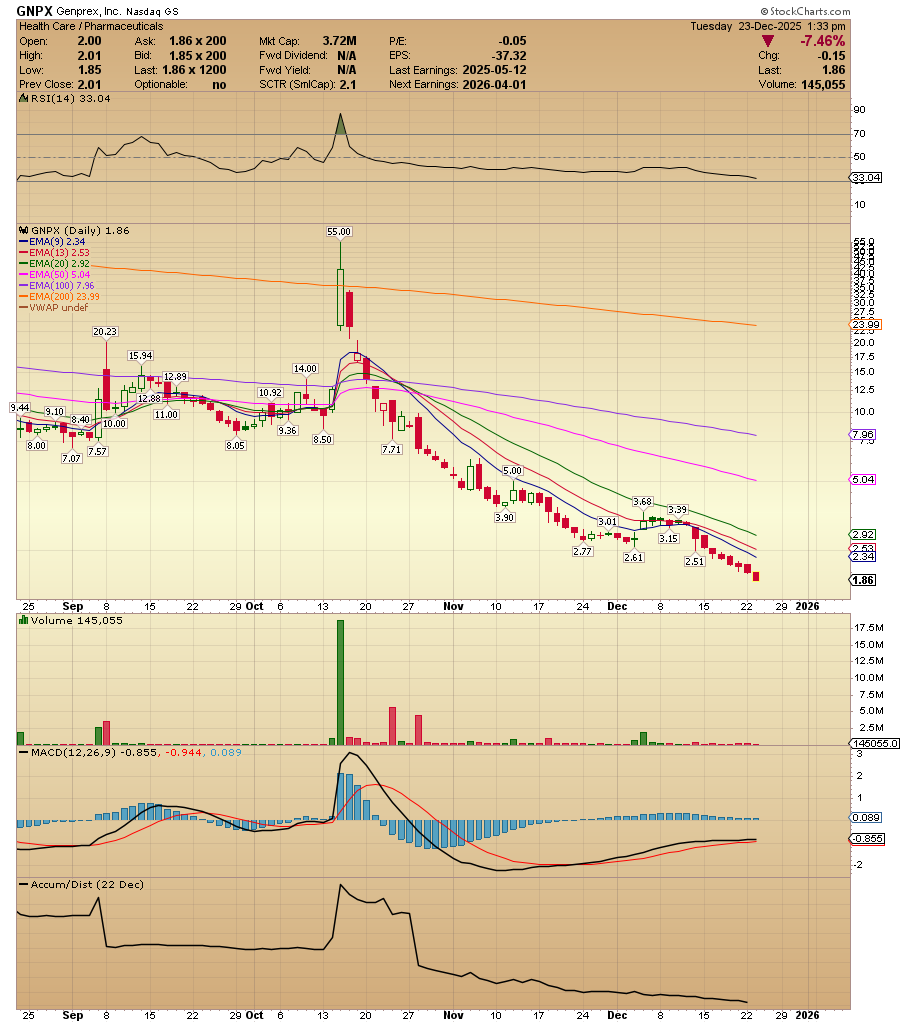Screen dimensions: 900x1023
Task: Click the Ask quote 1.86 x 200
Action: pos(198,41)
